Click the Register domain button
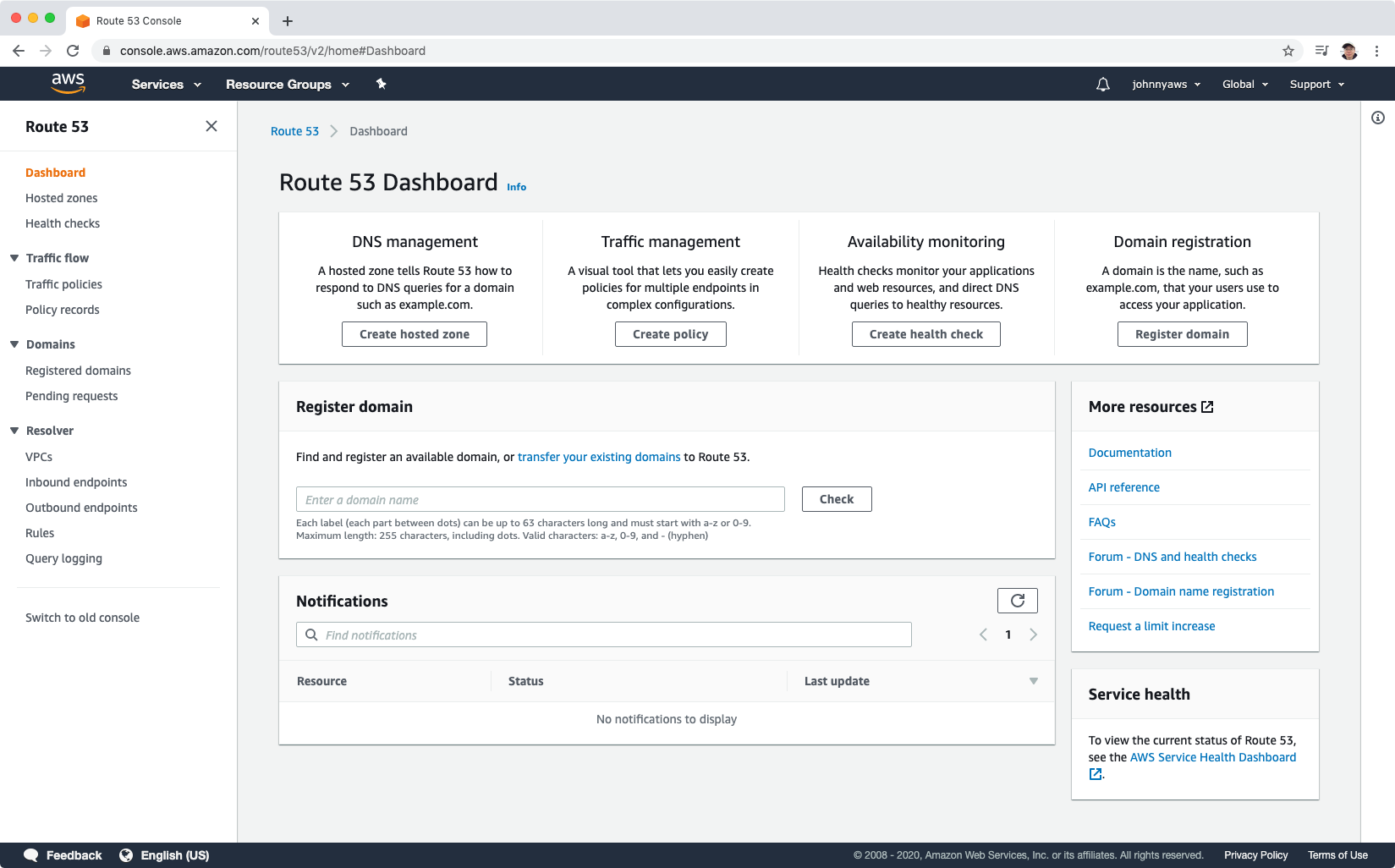The height and width of the screenshot is (868, 1395). coord(1183,334)
